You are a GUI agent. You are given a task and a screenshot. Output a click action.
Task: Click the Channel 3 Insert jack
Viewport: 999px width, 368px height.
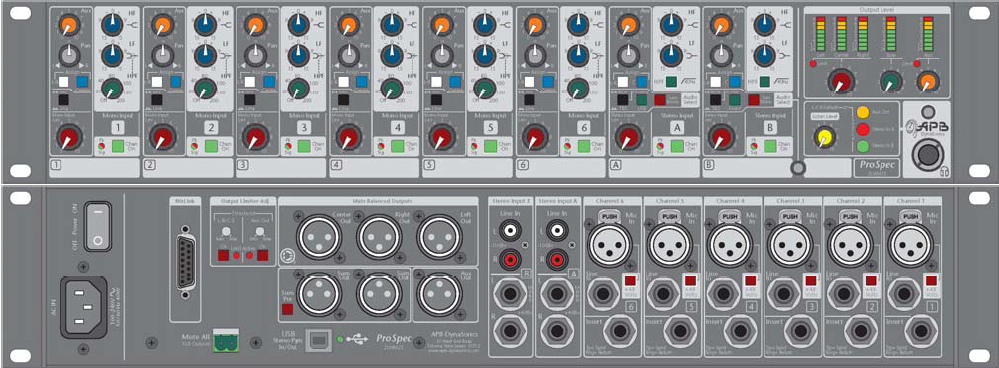pos(801,330)
